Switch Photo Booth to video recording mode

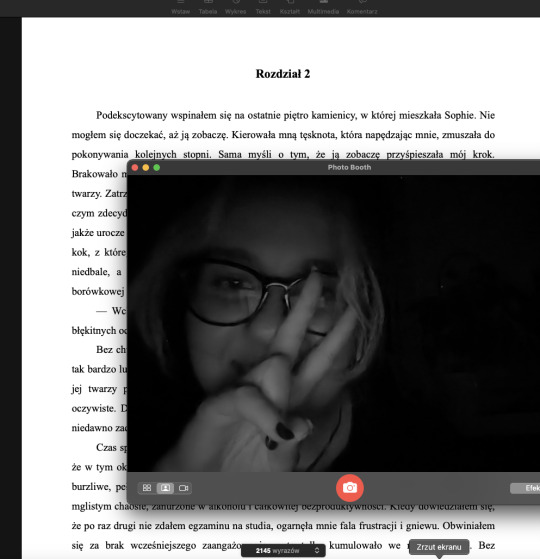(x=183, y=488)
